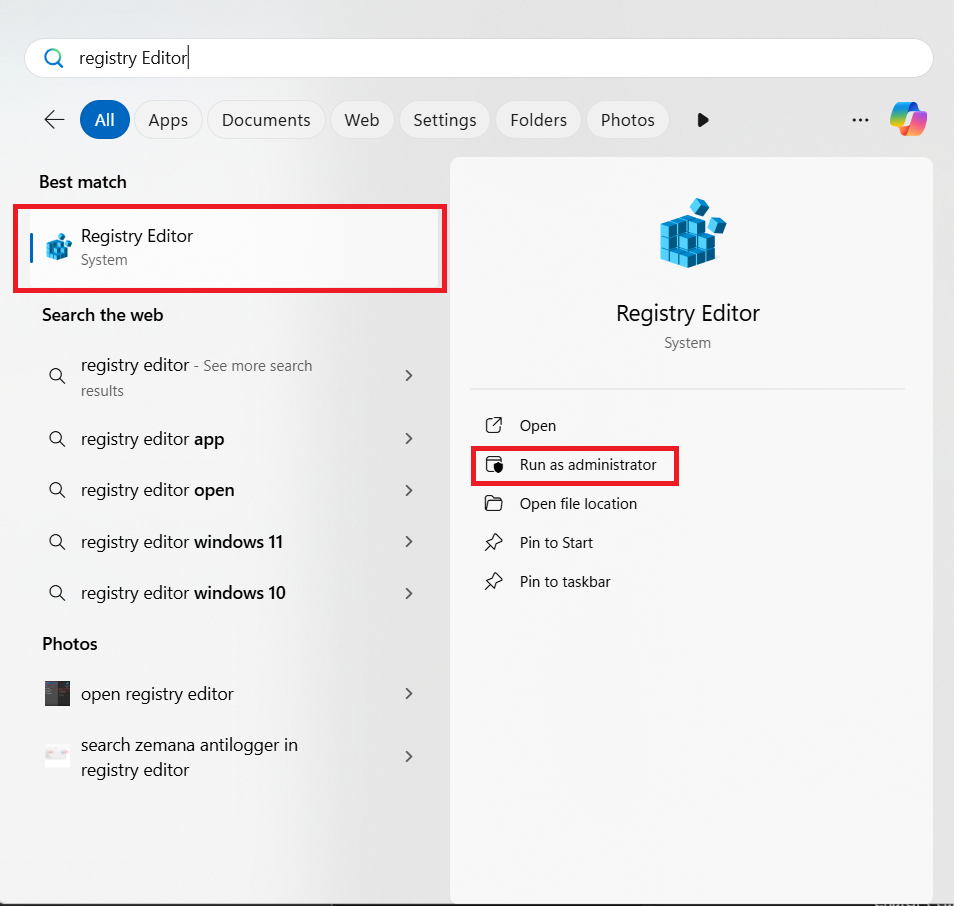Click search icon beside 'registry editor app'
The image size is (954, 906).
[57, 439]
